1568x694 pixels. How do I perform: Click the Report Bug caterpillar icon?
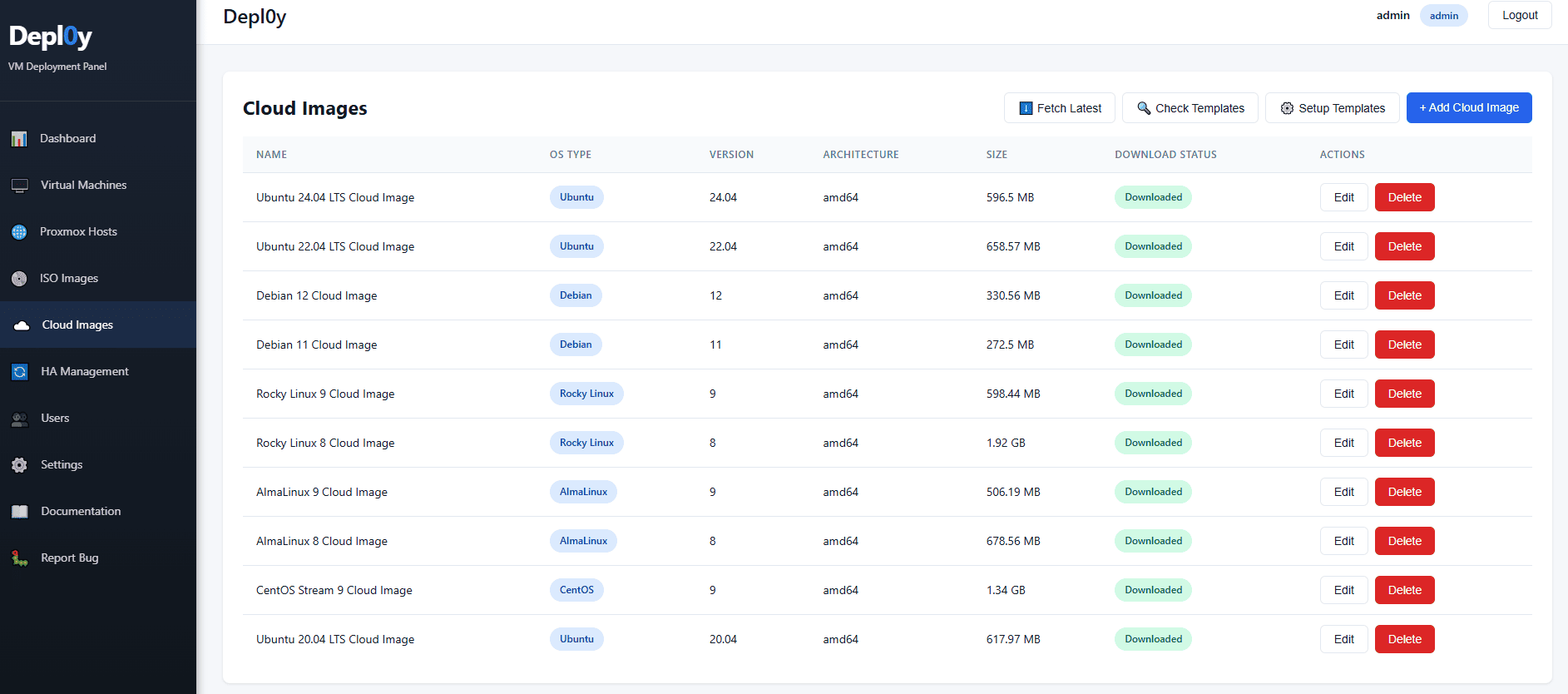(x=20, y=558)
